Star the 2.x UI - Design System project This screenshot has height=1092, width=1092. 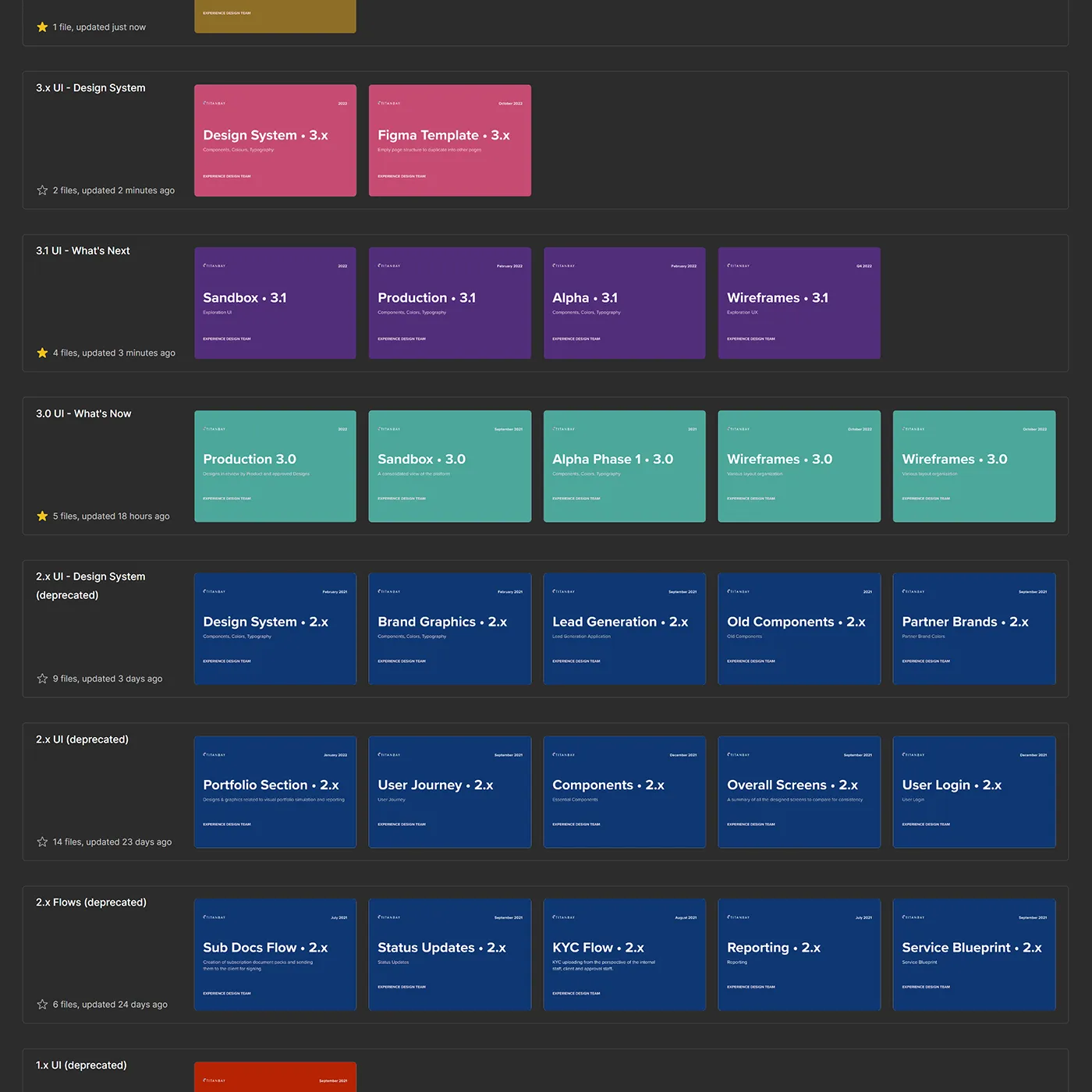[42, 679]
